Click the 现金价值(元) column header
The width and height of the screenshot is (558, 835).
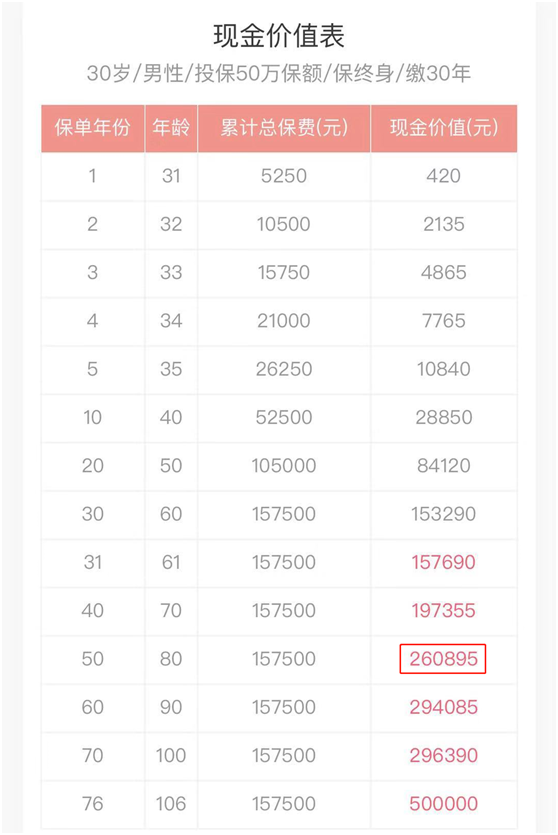tap(444, 128)
